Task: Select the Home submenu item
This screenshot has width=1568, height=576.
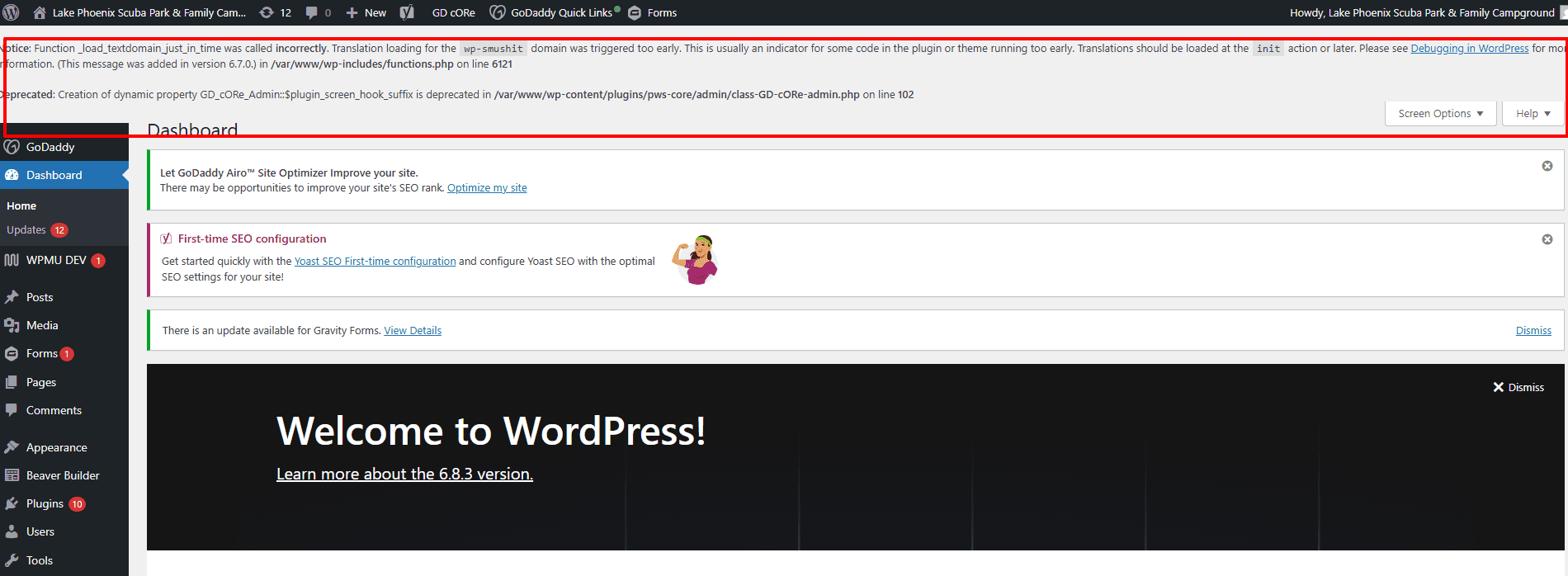Action: (21, 205)
